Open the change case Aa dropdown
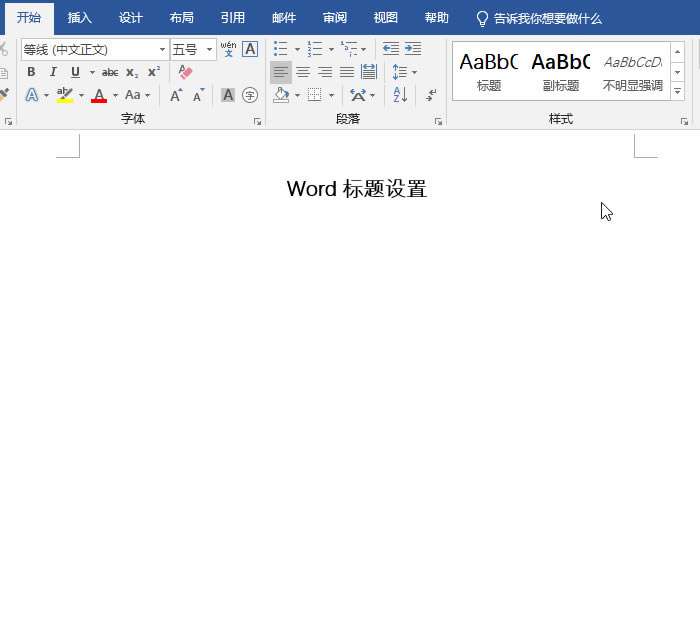This screenshot has width=700, height=640. coord(137,95)
